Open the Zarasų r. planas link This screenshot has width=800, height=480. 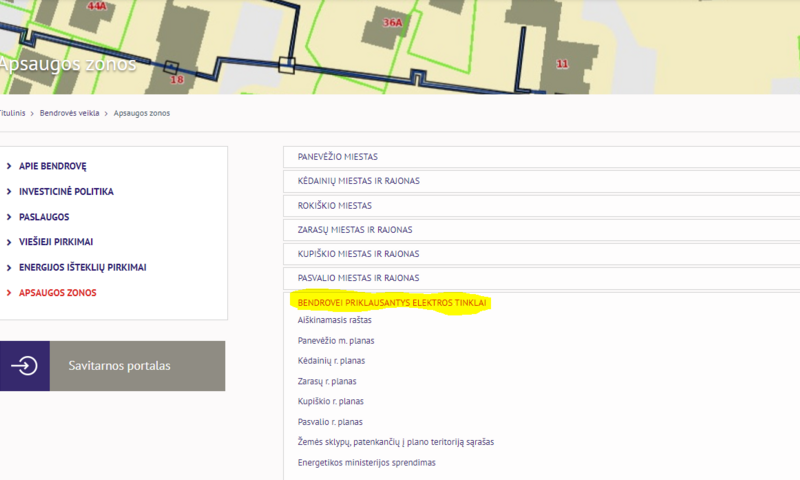327,382
